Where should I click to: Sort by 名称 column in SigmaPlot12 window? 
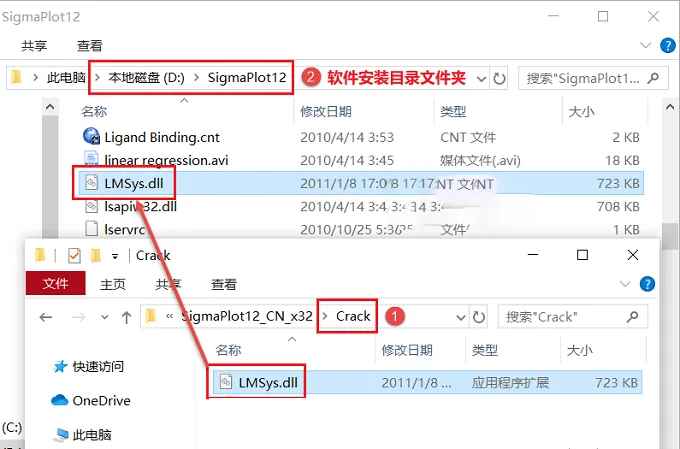point(94,111)
